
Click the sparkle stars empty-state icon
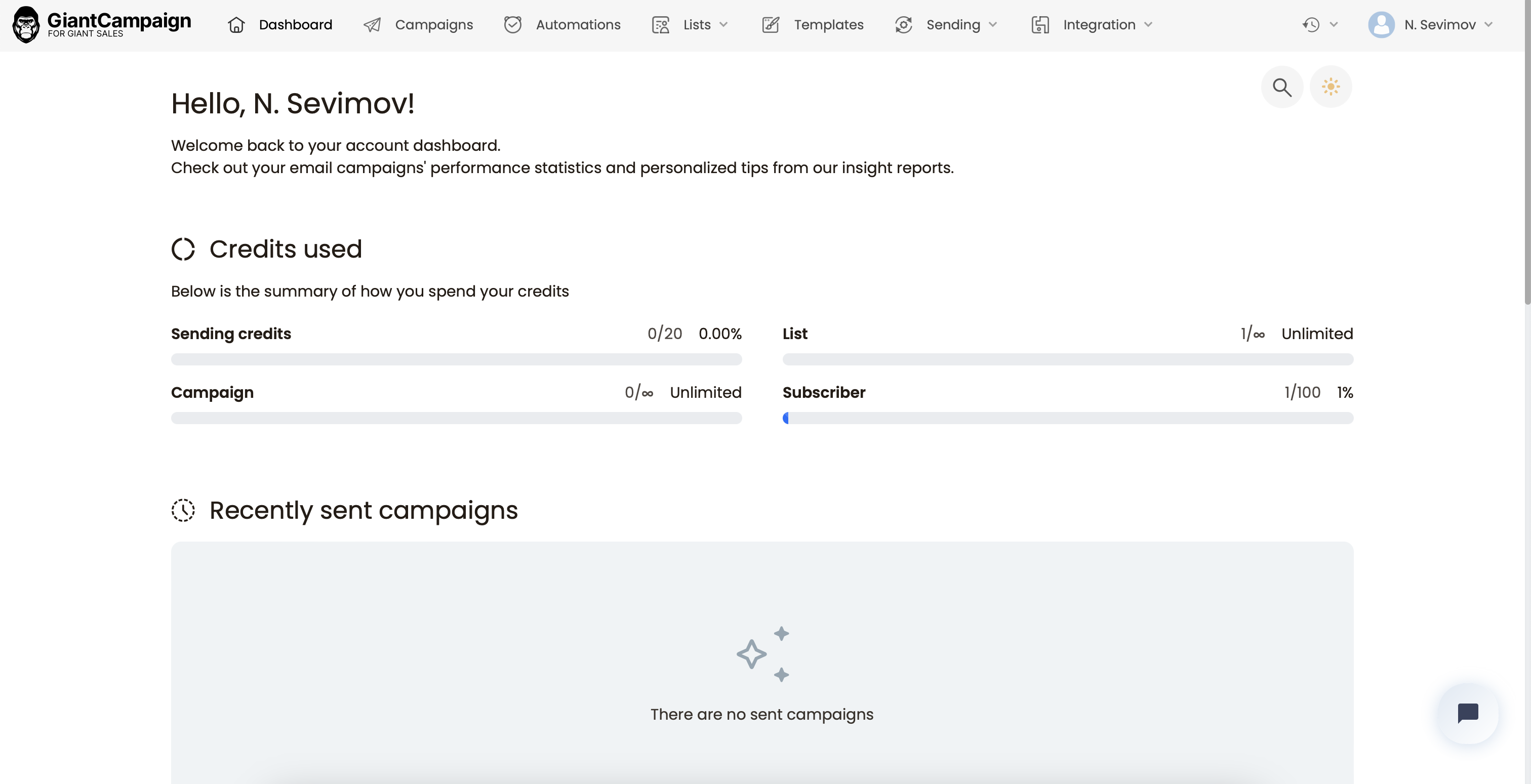tap(762, 654)
